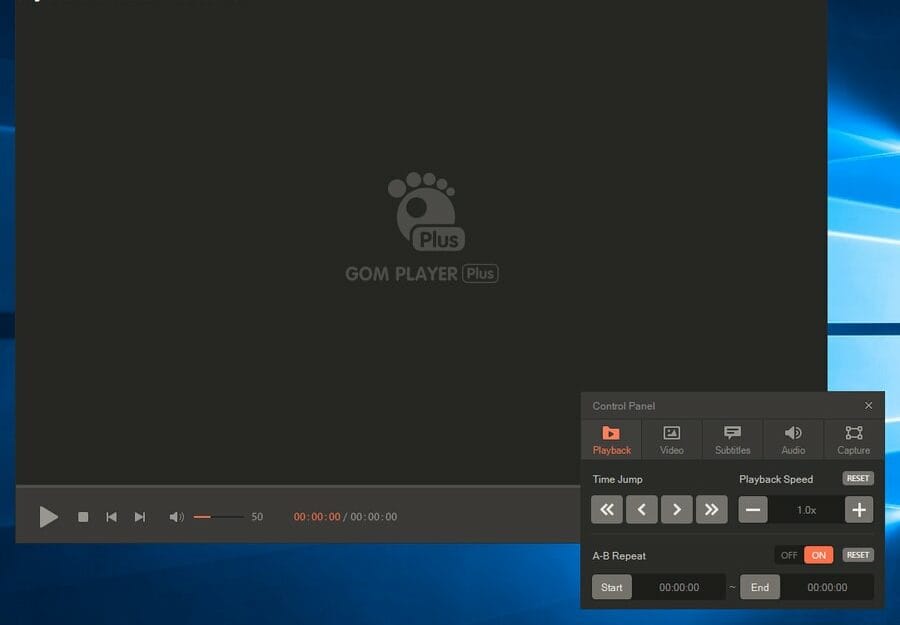Adjust the volume slider

pyautogui.click(x=218, y=517)
